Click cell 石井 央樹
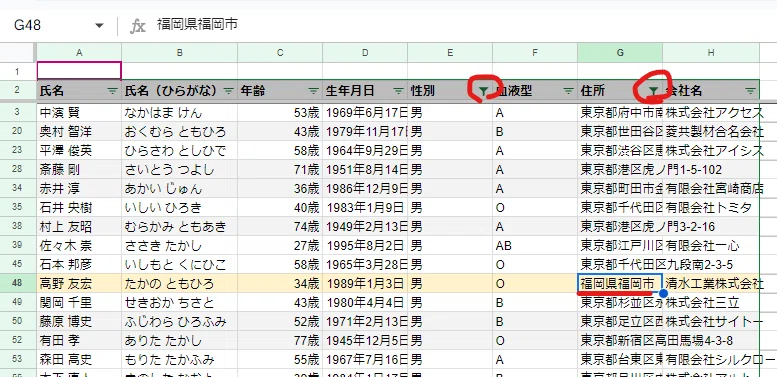The height and width of the screenshot is (377, 777). (x=79, y=208)
